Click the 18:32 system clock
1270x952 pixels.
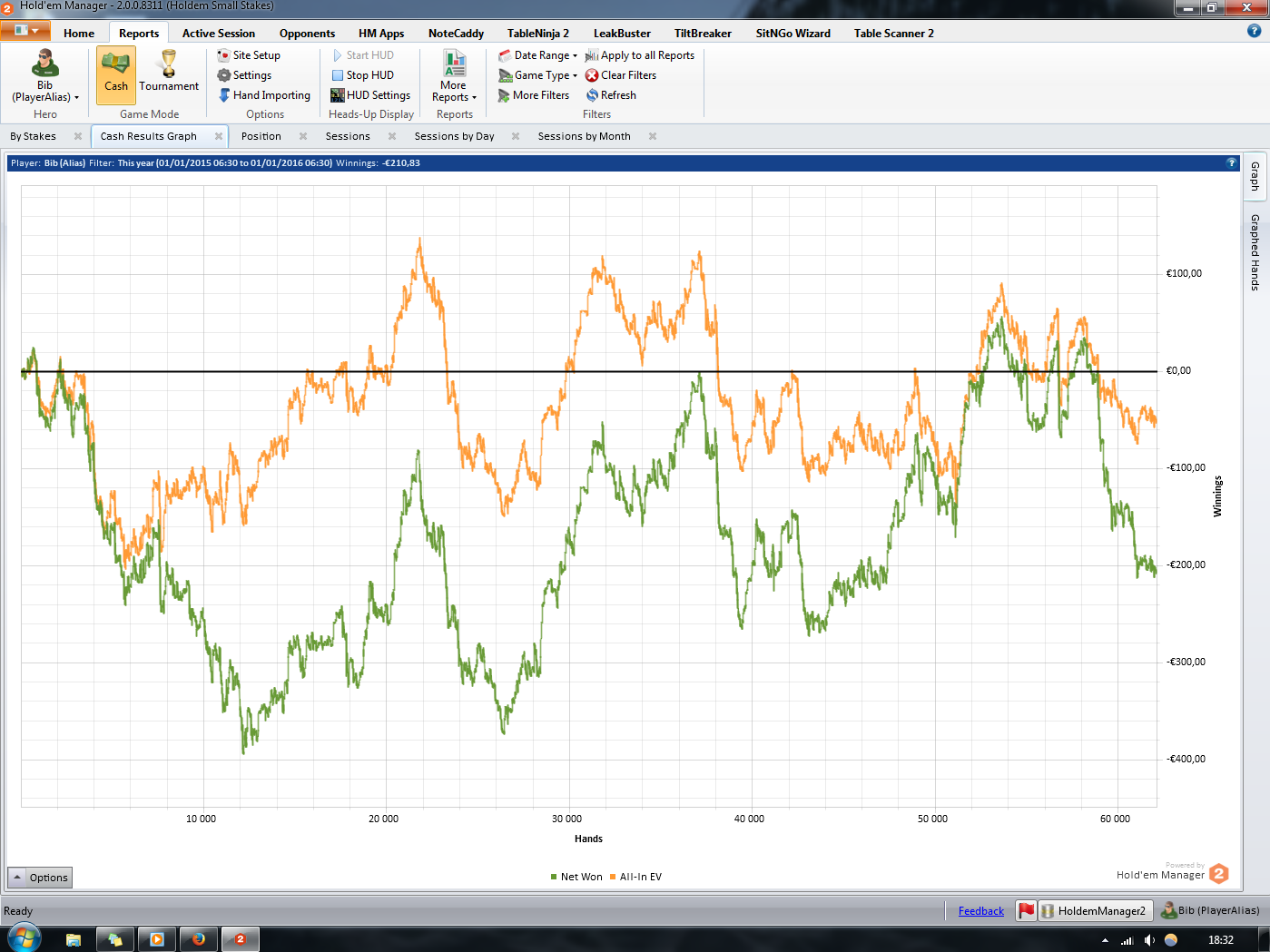pos(1221,940)
